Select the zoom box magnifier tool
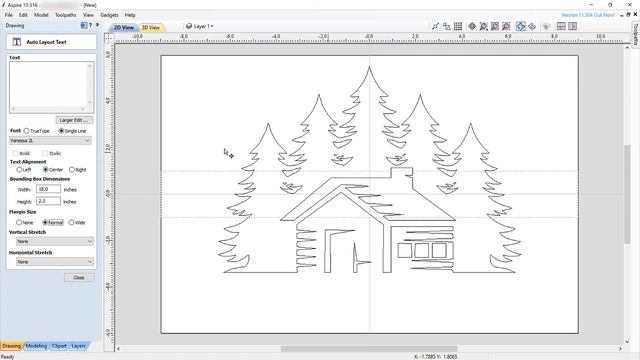The width and height of the screenshot is (640, 360). [x=484, y=26]
